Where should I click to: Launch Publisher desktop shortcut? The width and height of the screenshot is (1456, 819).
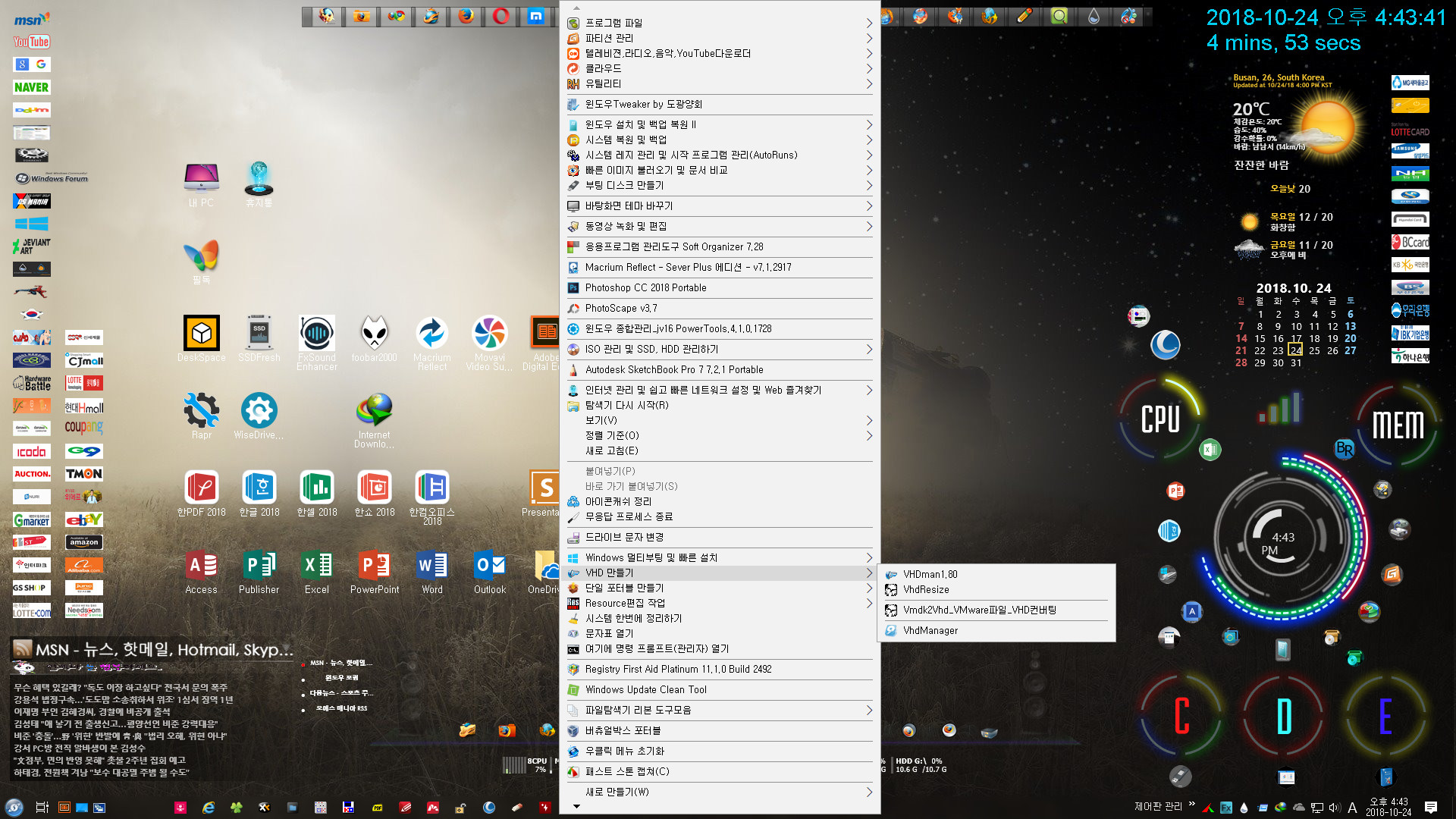[x=259, y=571]
